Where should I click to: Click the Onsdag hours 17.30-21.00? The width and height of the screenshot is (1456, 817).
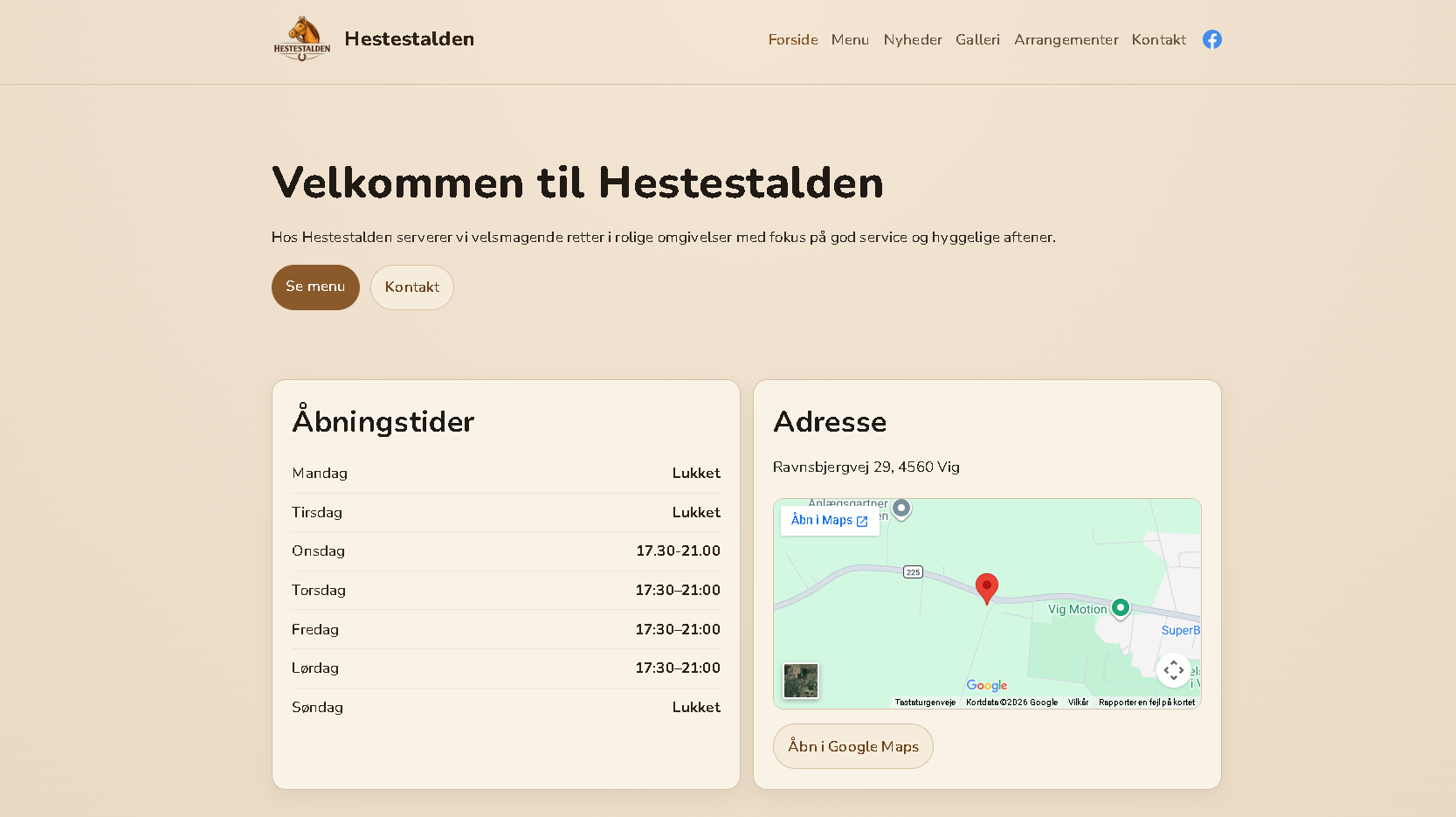(x=678, y=550)
